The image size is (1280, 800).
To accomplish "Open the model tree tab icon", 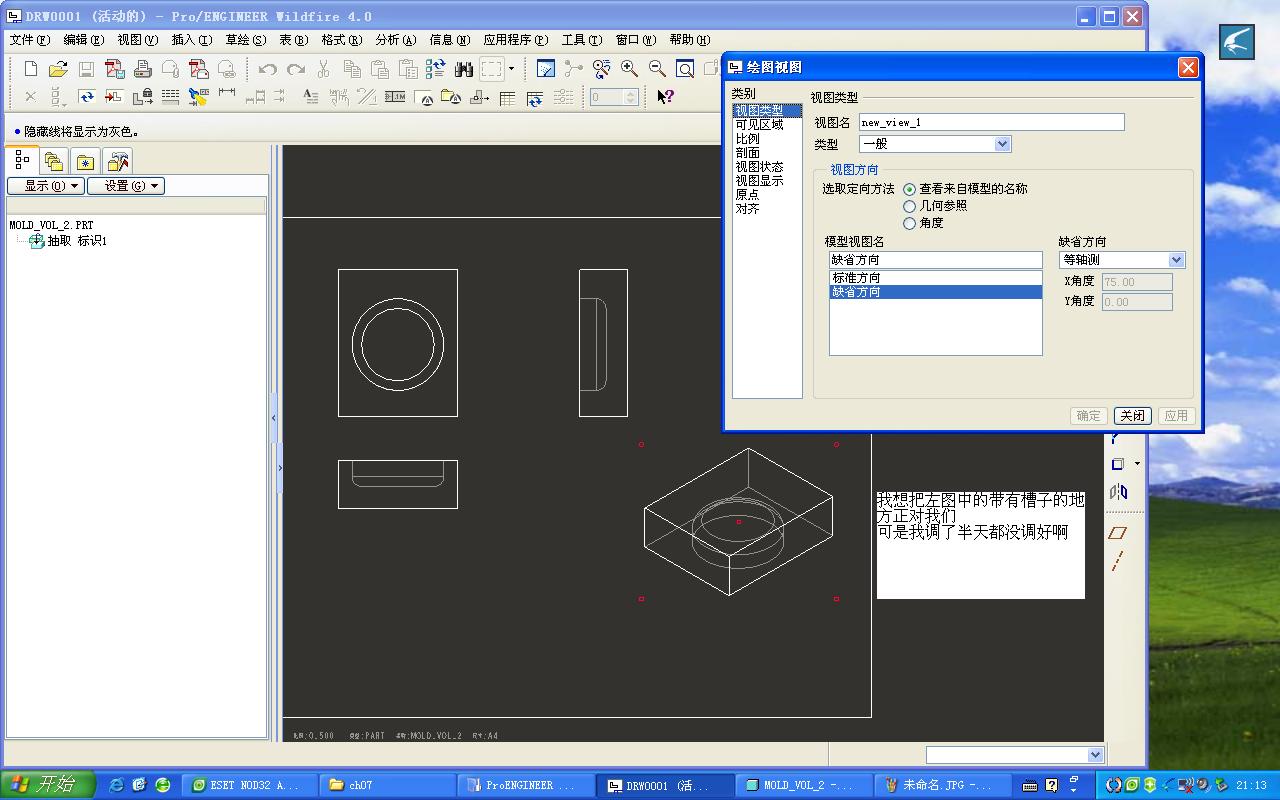I will (x=22, y=161).
